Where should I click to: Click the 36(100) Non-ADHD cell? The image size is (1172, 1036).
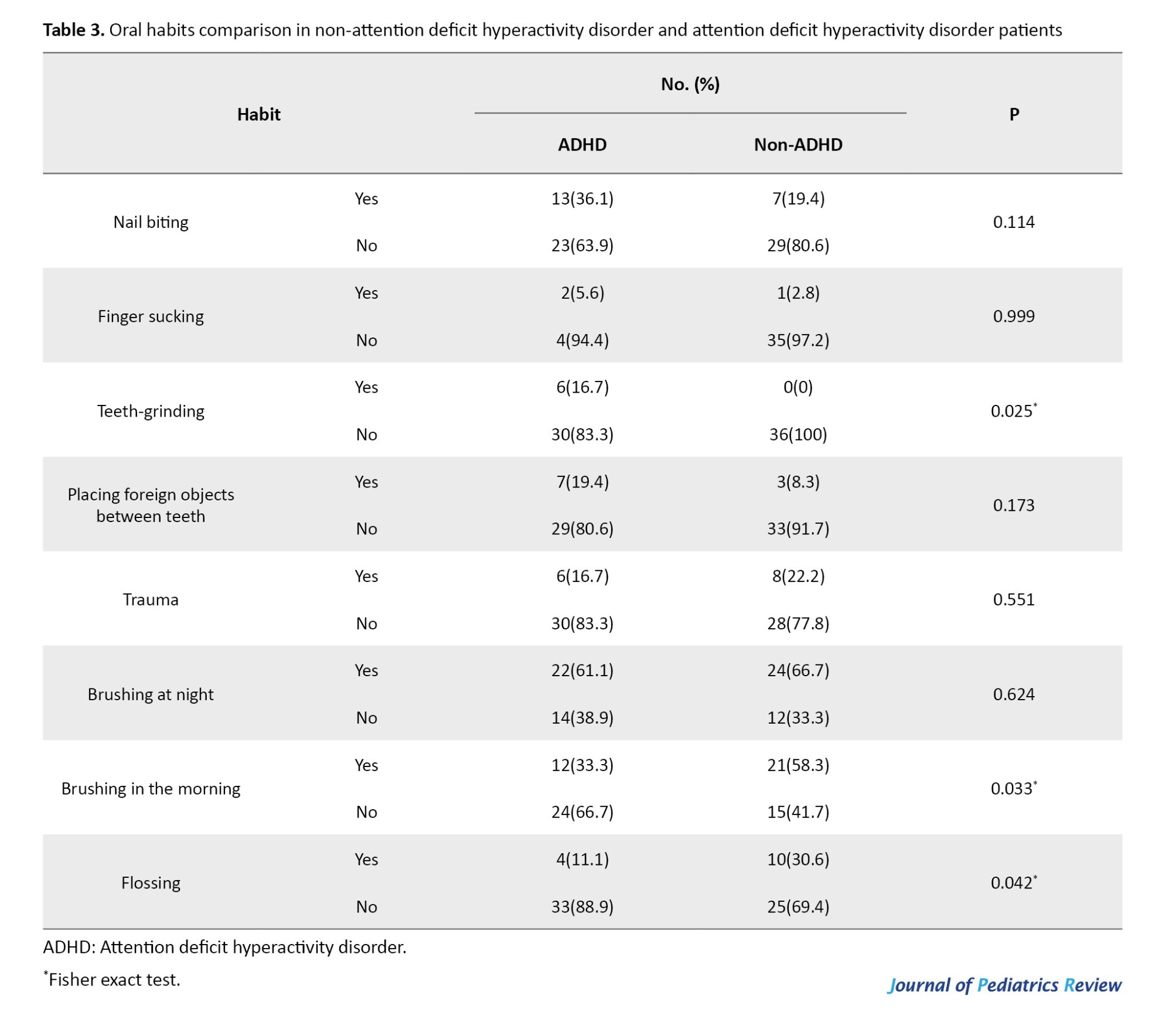798,435
